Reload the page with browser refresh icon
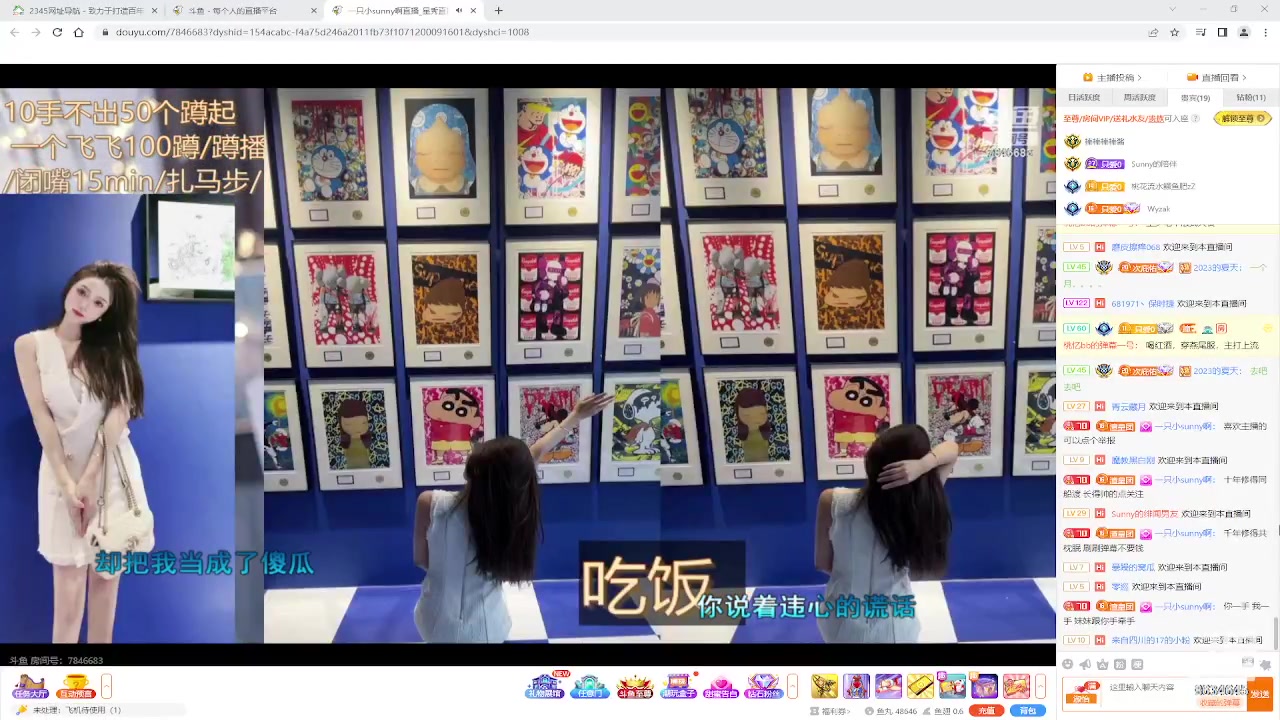This screenshot has width=1280, height=720. coord(57,32)
